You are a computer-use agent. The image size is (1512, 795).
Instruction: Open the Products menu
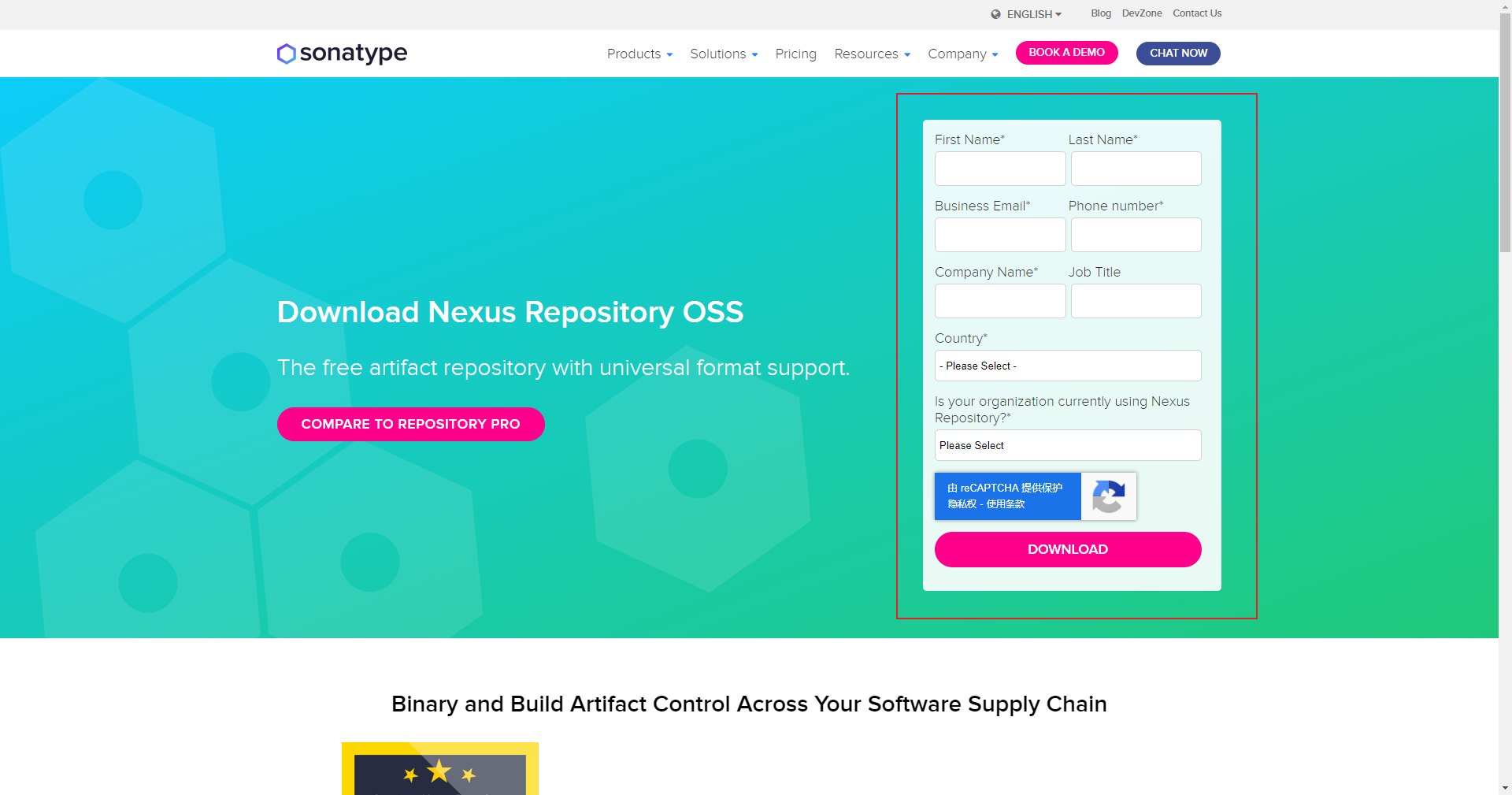point(639,54)
